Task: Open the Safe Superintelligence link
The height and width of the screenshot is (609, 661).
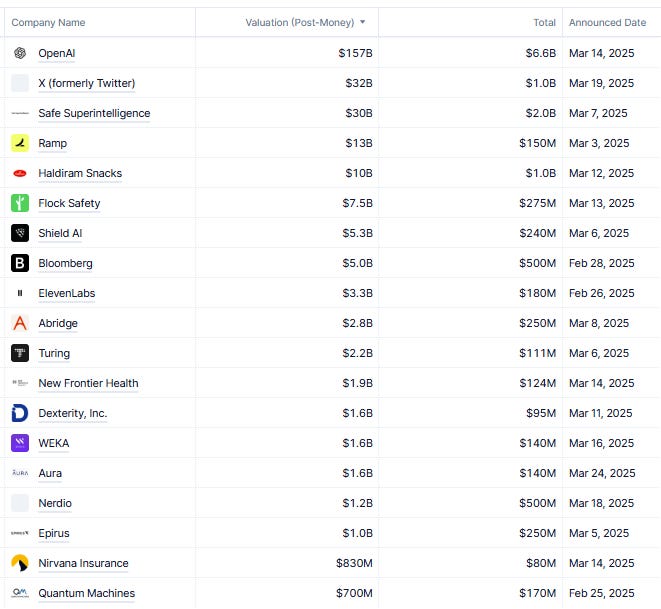Action: 94,113
